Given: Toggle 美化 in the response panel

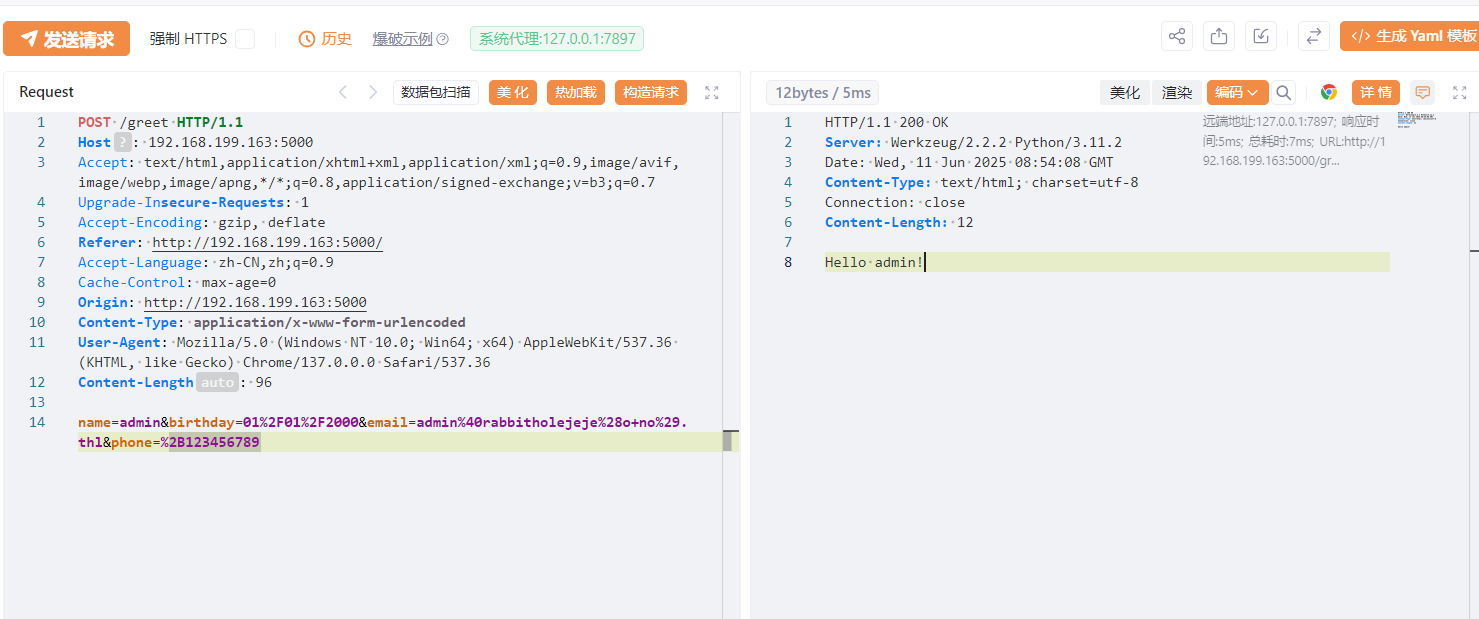Looking at the screenshot, I should (x=1125, y=93).
